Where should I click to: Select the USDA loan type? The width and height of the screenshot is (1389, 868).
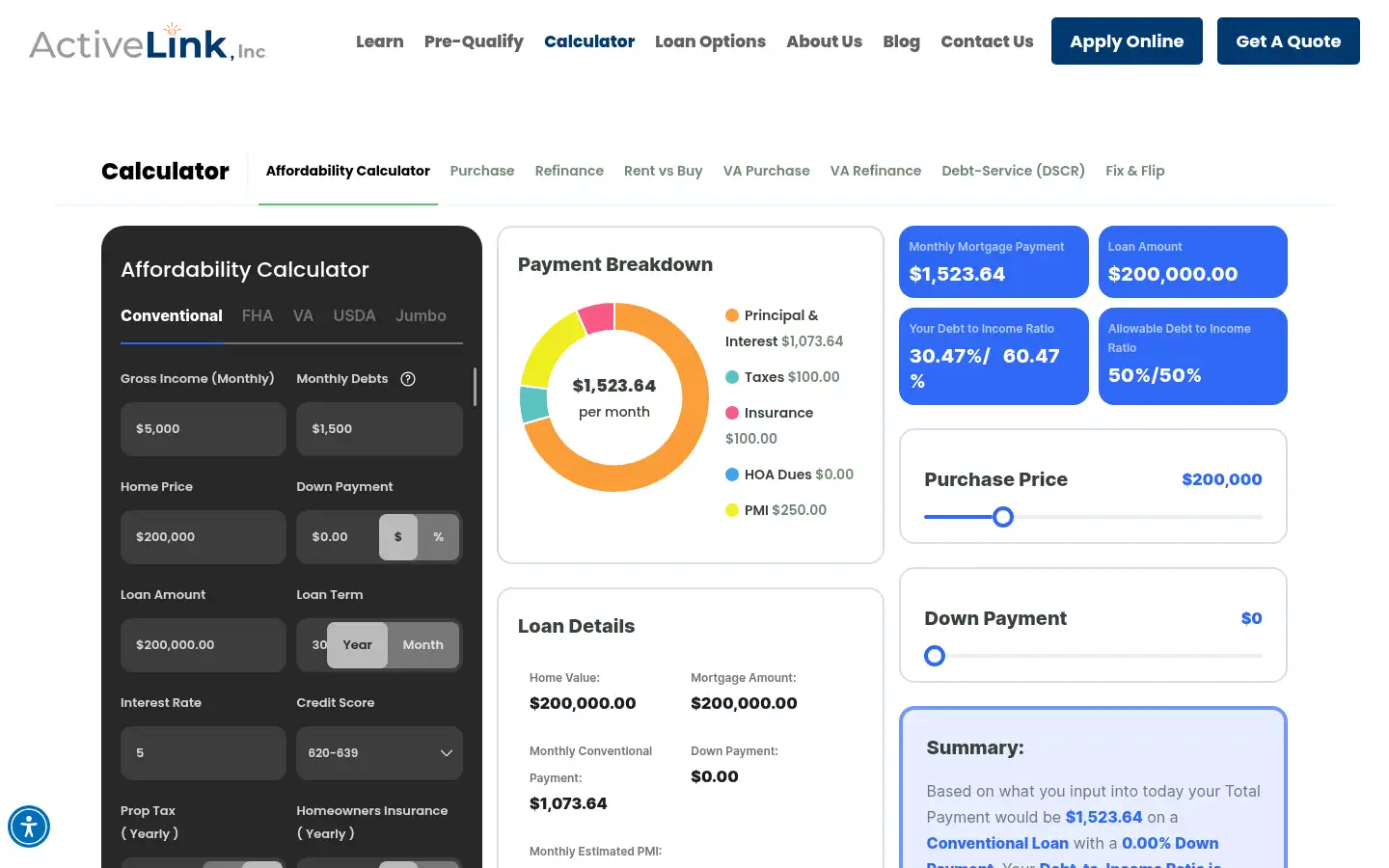[x=355, y=315]
